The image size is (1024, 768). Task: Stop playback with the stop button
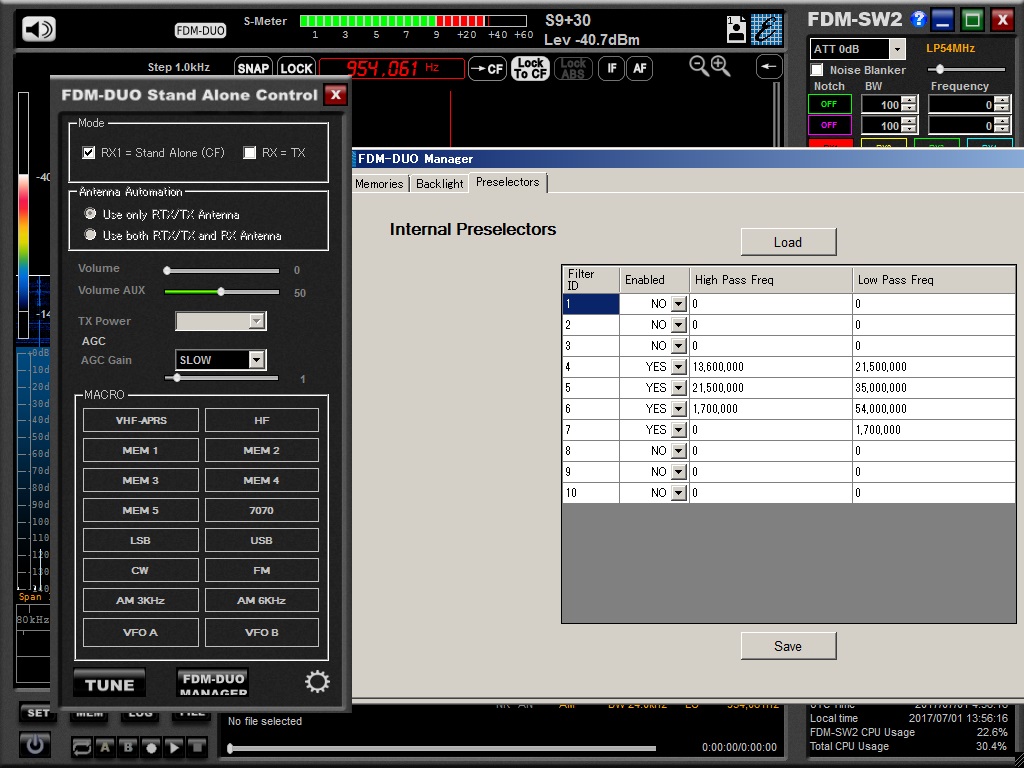click(197, 746)
